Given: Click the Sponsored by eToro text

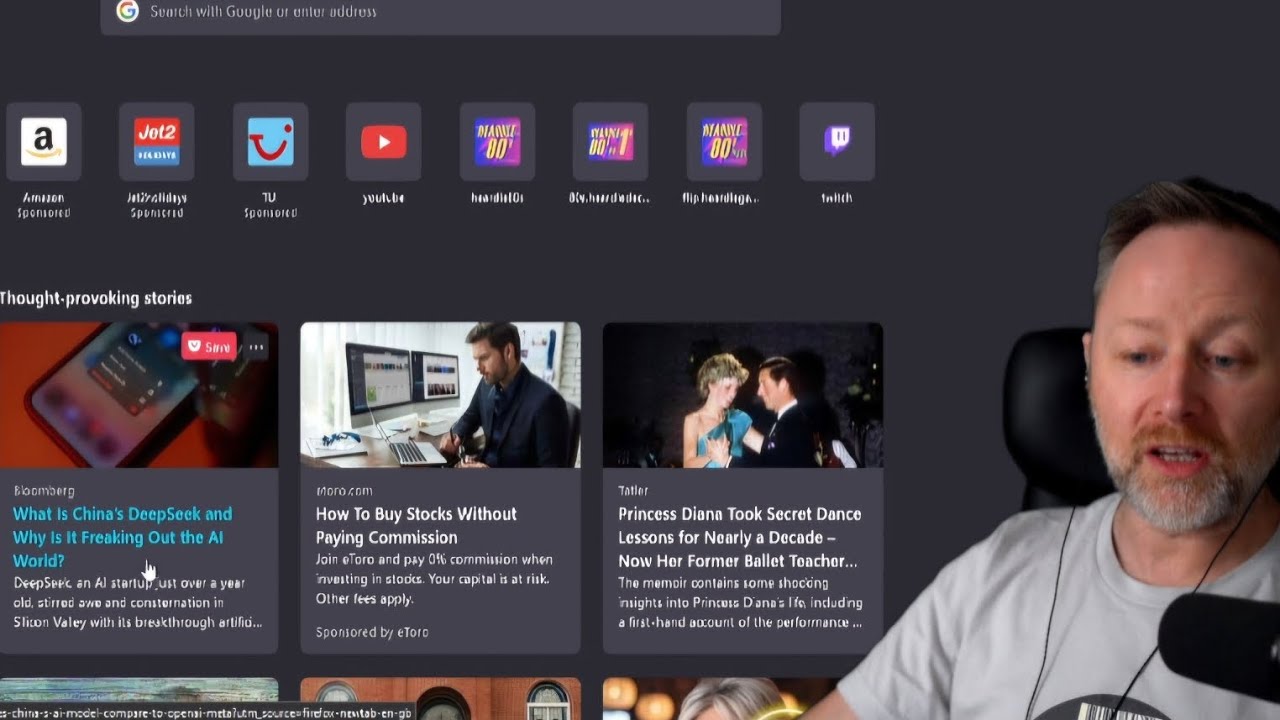Looking at the screenshot, I should pos(372,632).
